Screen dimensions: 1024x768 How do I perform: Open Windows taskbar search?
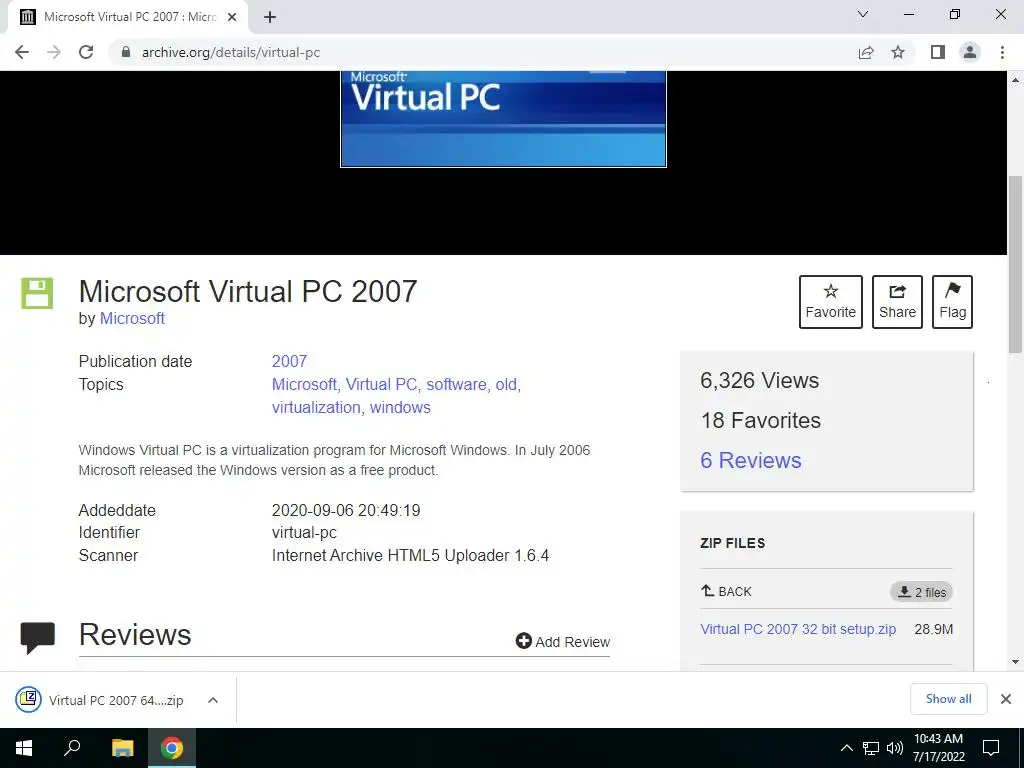point(72,748)
